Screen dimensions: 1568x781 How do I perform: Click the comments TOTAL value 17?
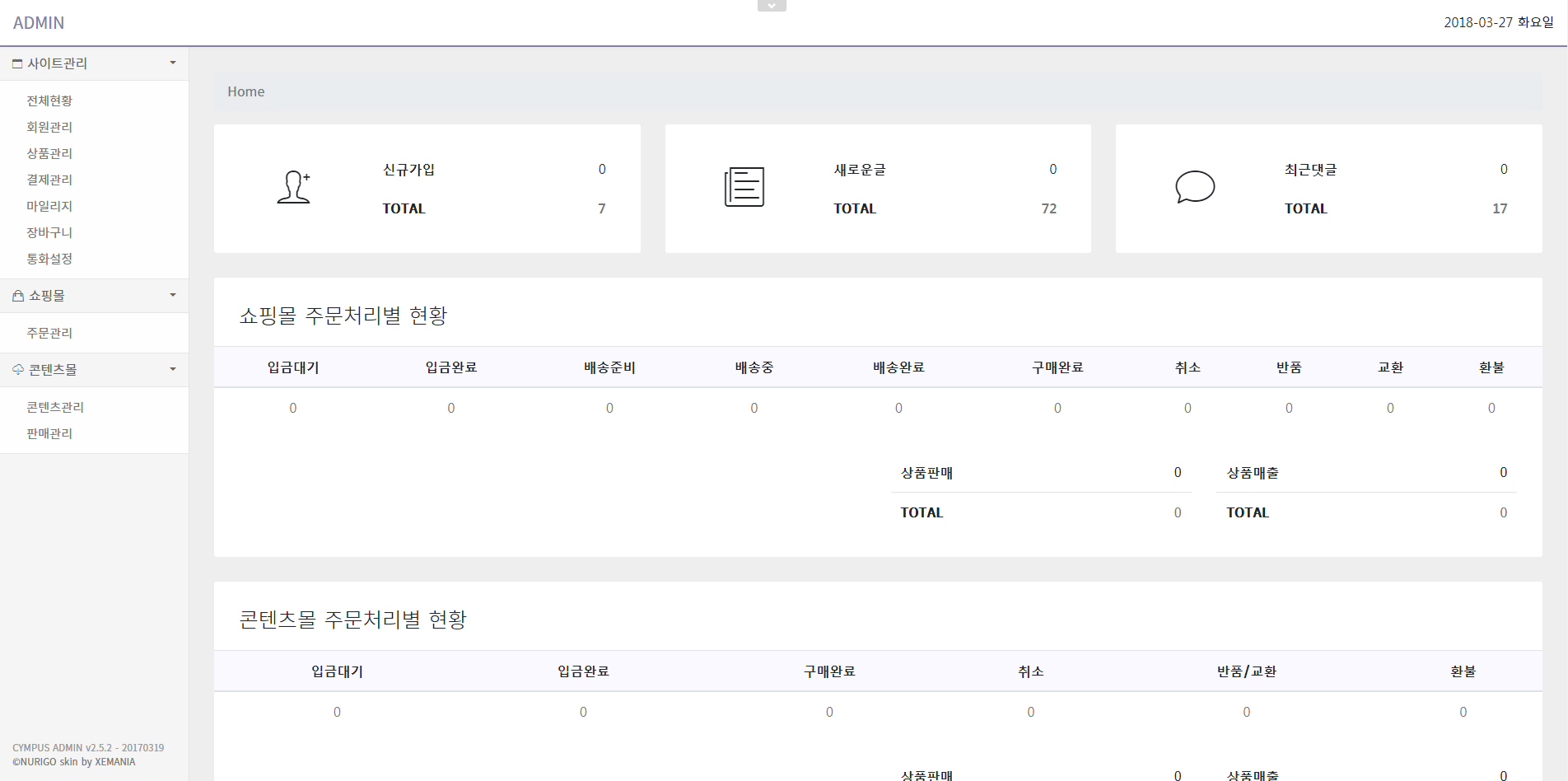pos(1500,208)
